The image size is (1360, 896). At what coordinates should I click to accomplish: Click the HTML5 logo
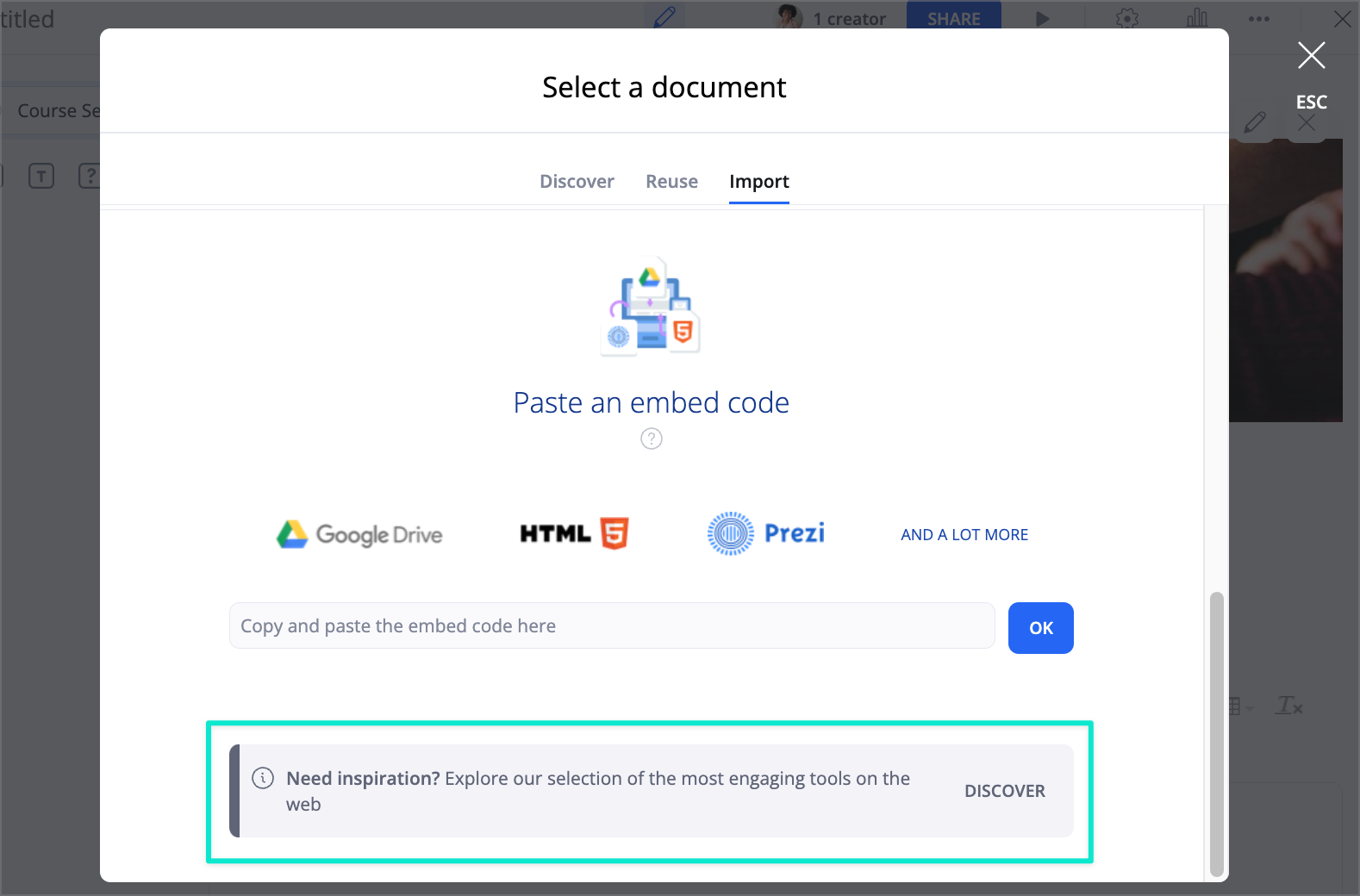click(x=574, y=534)
